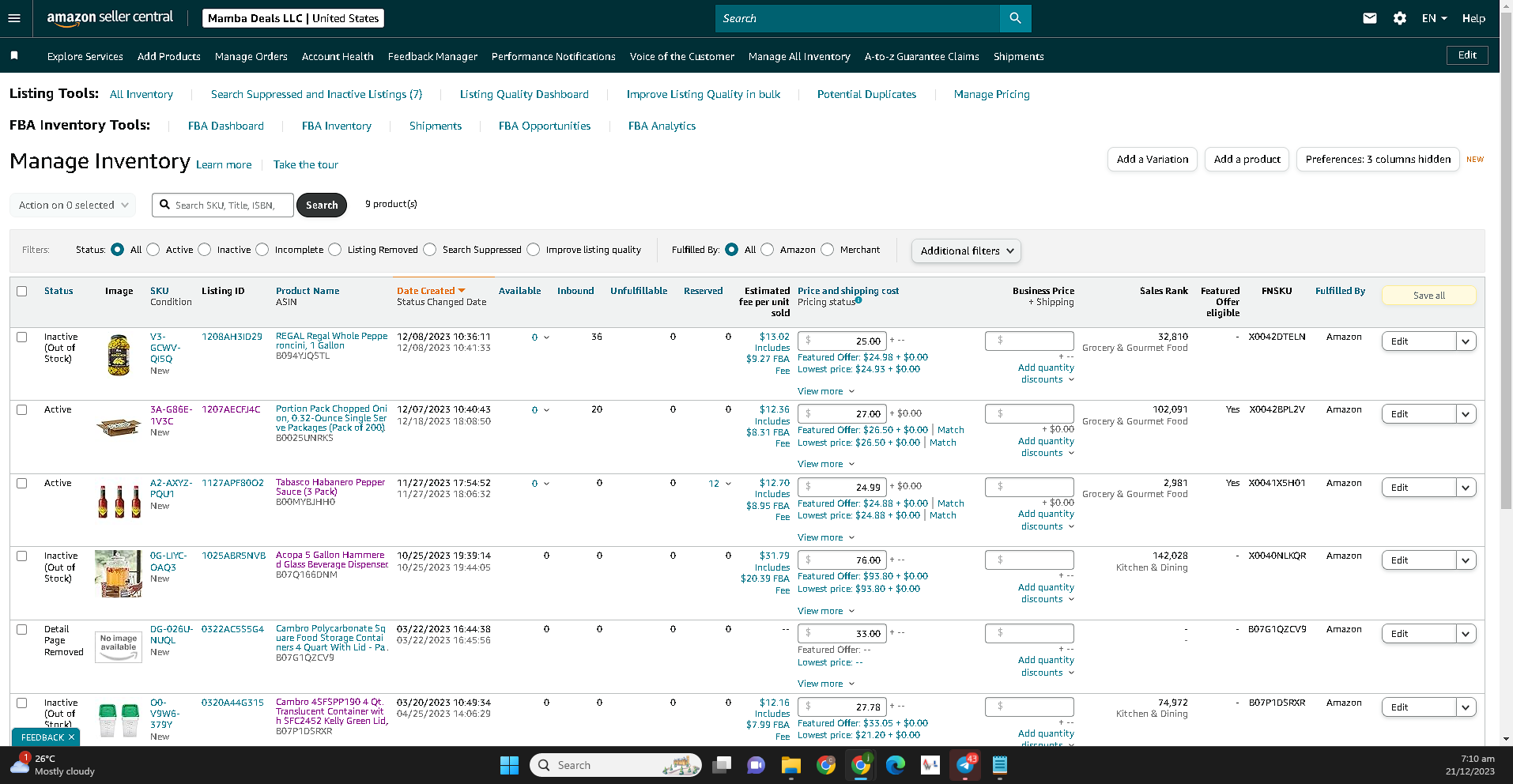Open the Shipments item in the top navigation bar

[x=1018, y=56]
